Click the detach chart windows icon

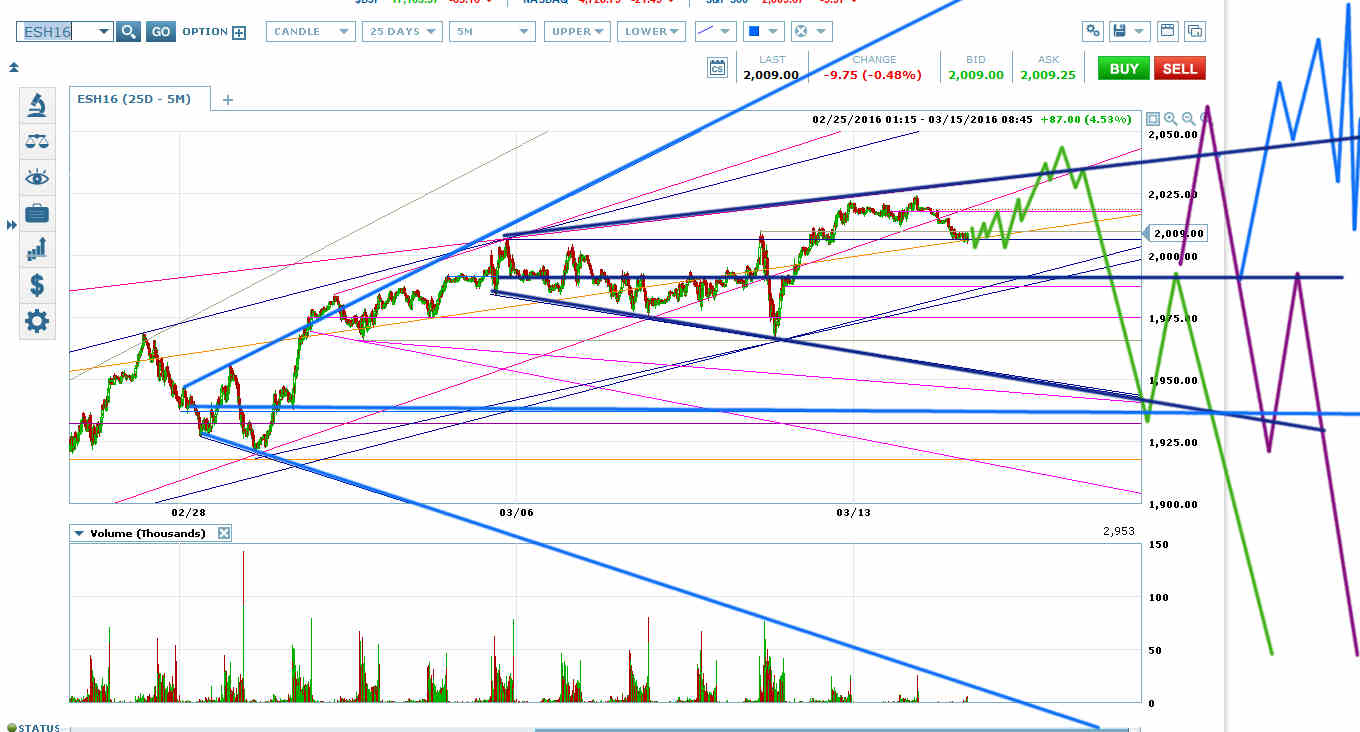pos(1194,31)
